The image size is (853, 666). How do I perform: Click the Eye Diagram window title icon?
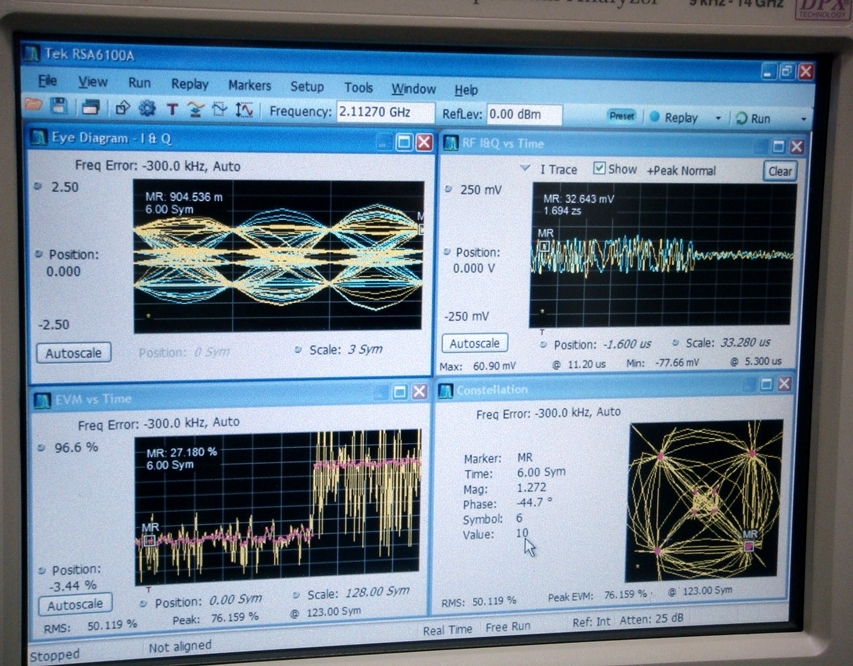[x=39, y=138]
